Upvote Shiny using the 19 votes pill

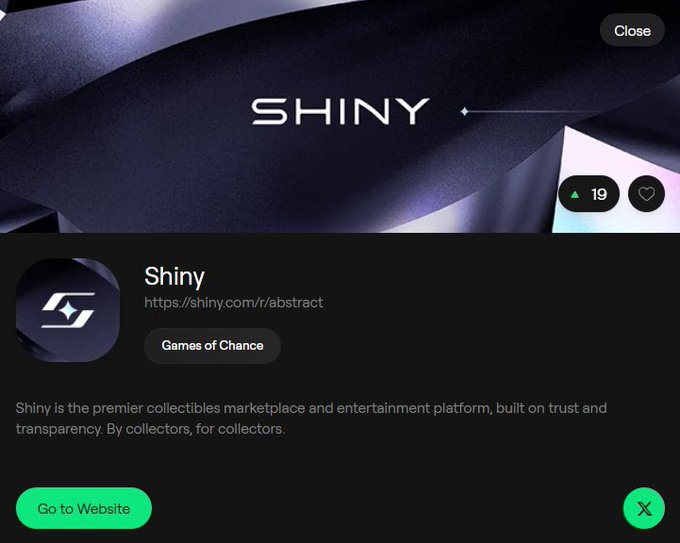point(589,194)
